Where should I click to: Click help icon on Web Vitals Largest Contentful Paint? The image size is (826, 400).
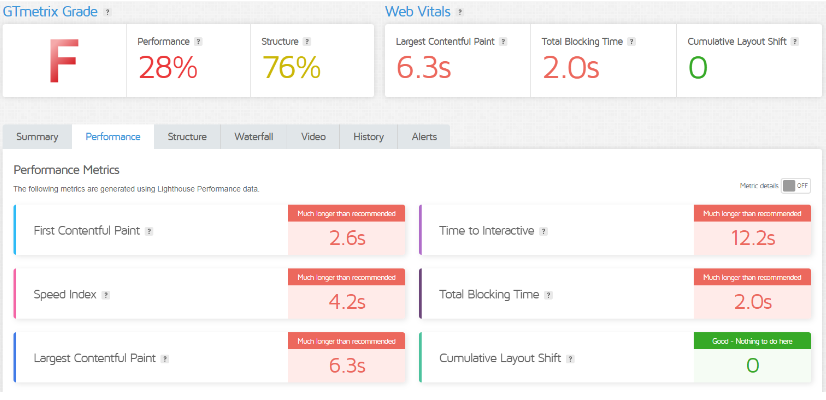(x=503, y=42)
